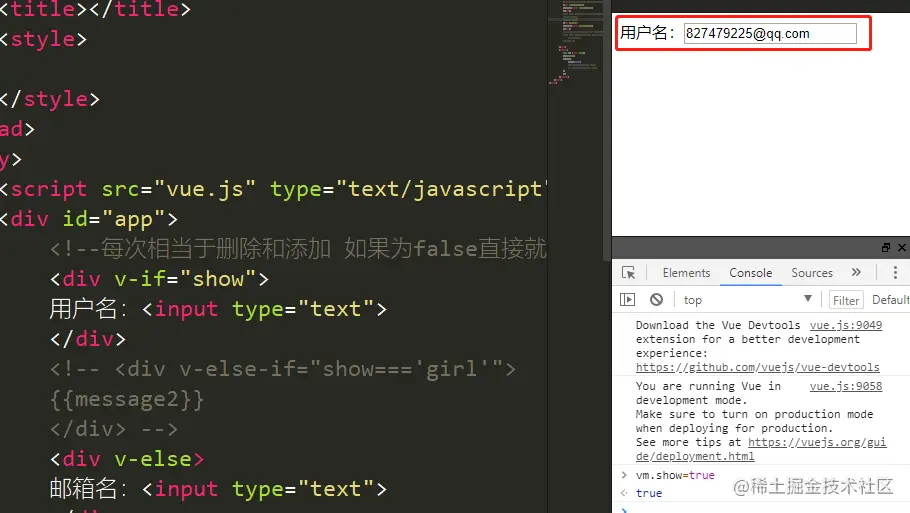Open the vuejs.org deployment guide link
The image size is (910, 513).
pos(761,449)
